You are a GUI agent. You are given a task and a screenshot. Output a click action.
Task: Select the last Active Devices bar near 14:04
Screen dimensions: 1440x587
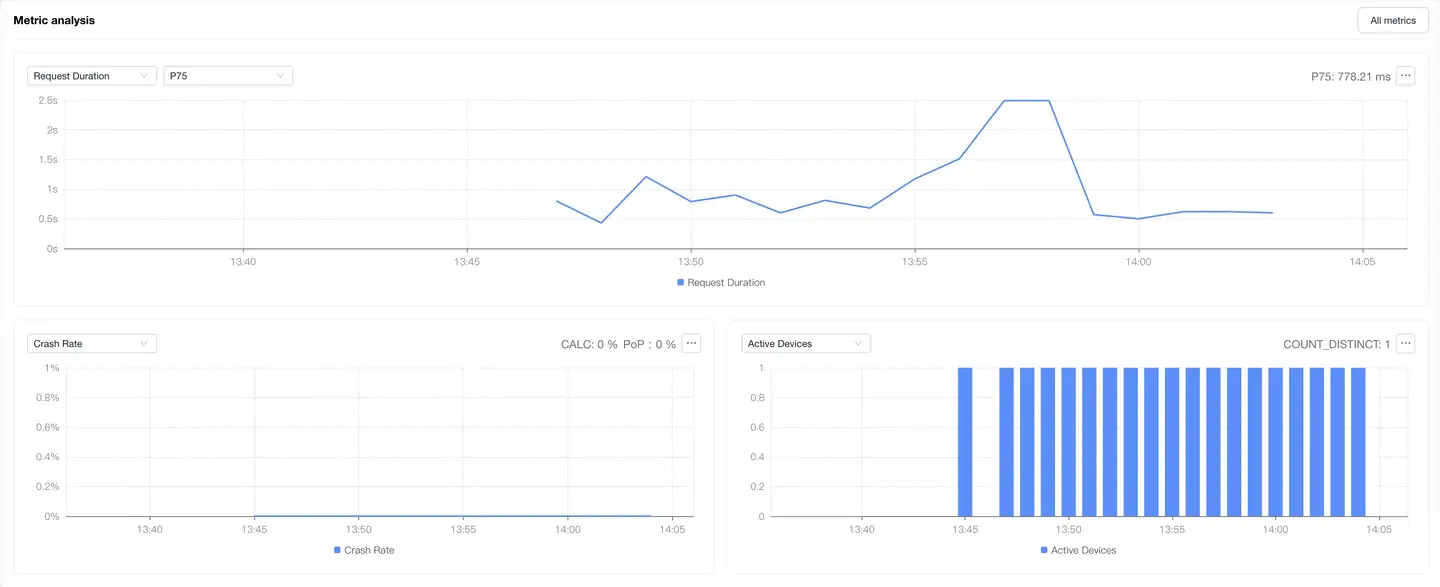pos(1358,442)
